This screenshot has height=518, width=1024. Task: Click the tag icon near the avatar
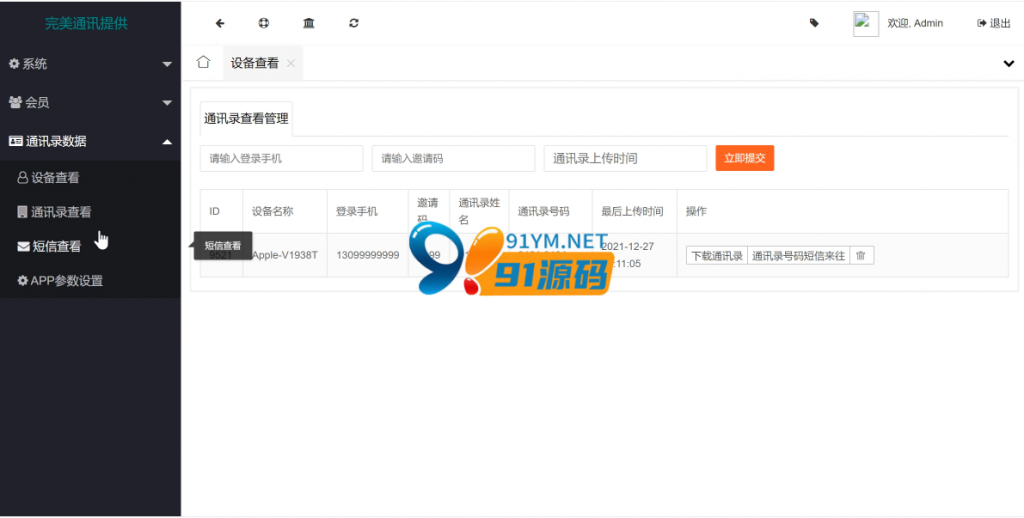pos(814,23)
